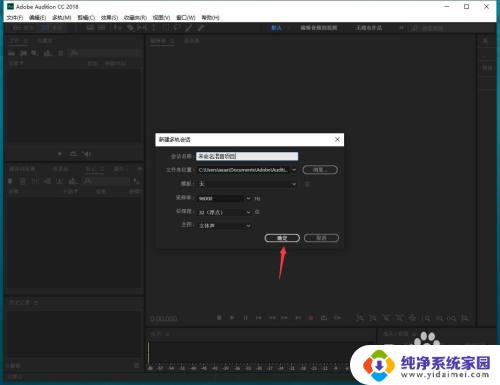
Task: Select the Spot Healing Brush tool
Action: click(201, 28)
